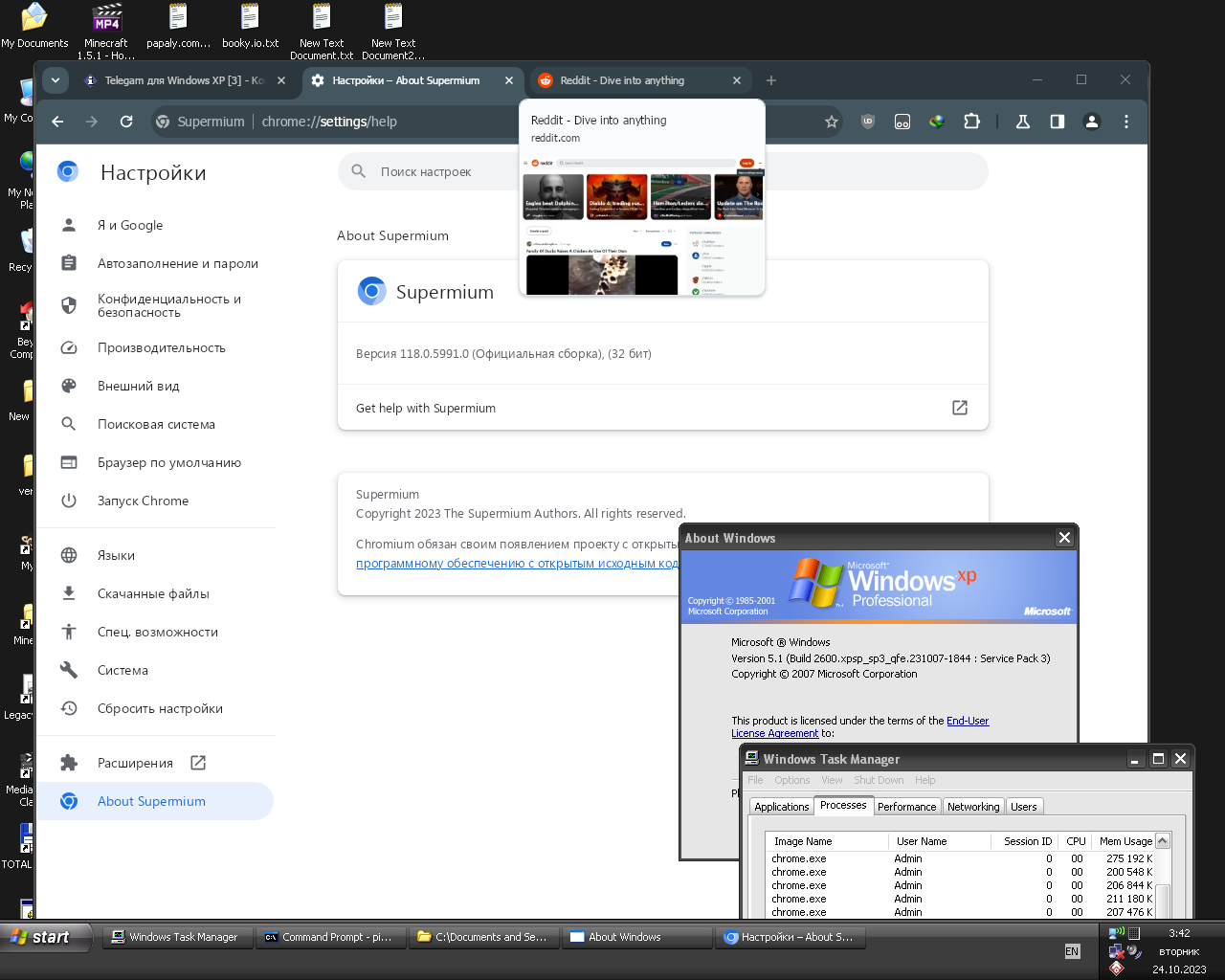Select About Supermium in the sidebar
Screen dimensions: 1225x980
pyautogui.click(x=155, y=801)
